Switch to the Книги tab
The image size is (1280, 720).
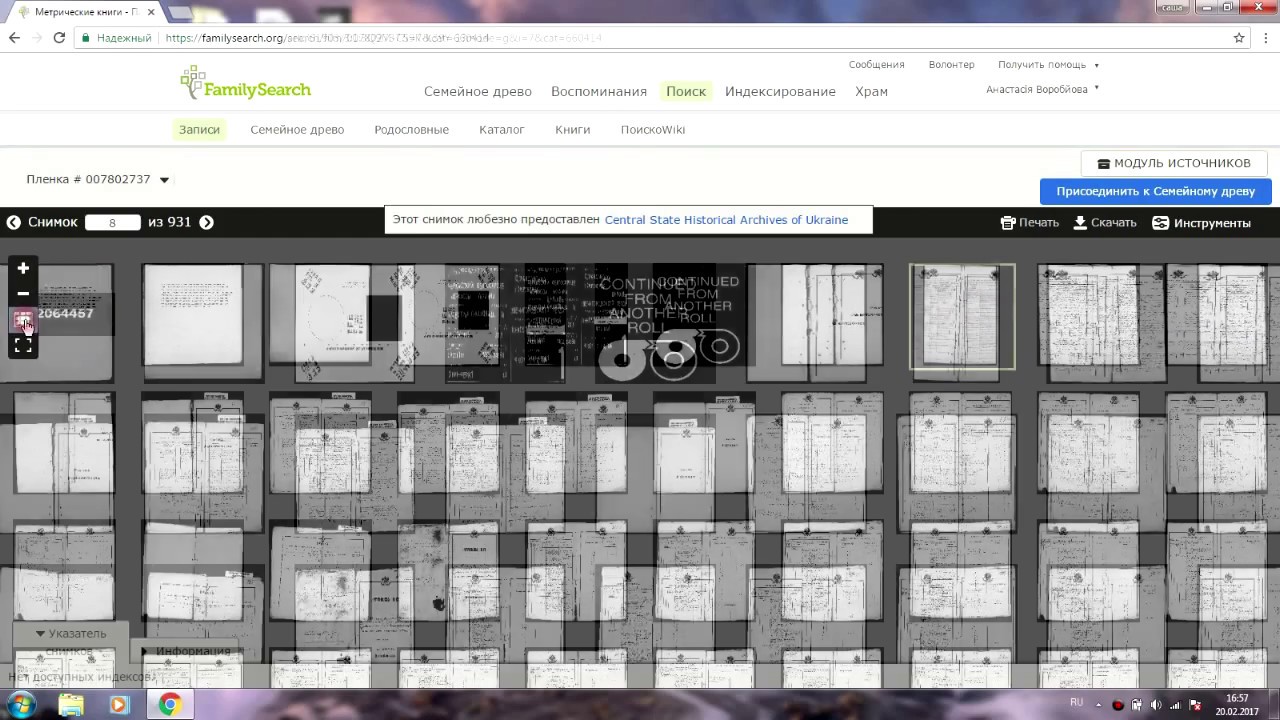[573, 130]
